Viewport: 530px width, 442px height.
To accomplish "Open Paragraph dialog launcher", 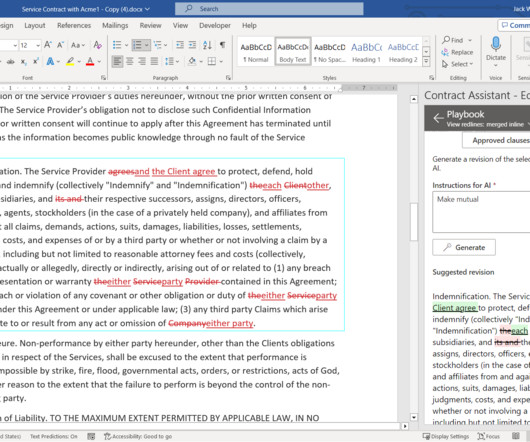I will click(228, 78).
